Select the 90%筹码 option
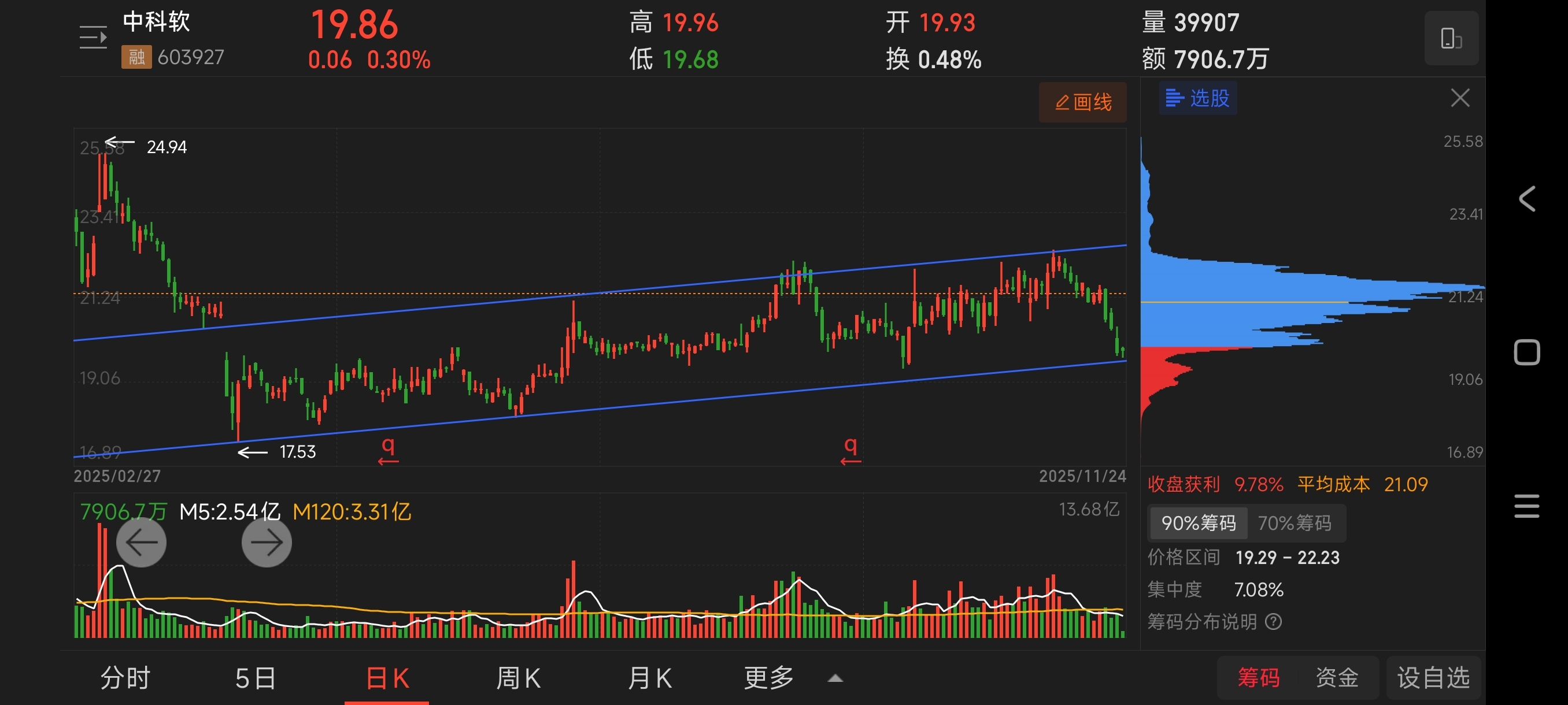This screenshot has height=705, width=1568. pyautogui.click(x=1198, y=523)
